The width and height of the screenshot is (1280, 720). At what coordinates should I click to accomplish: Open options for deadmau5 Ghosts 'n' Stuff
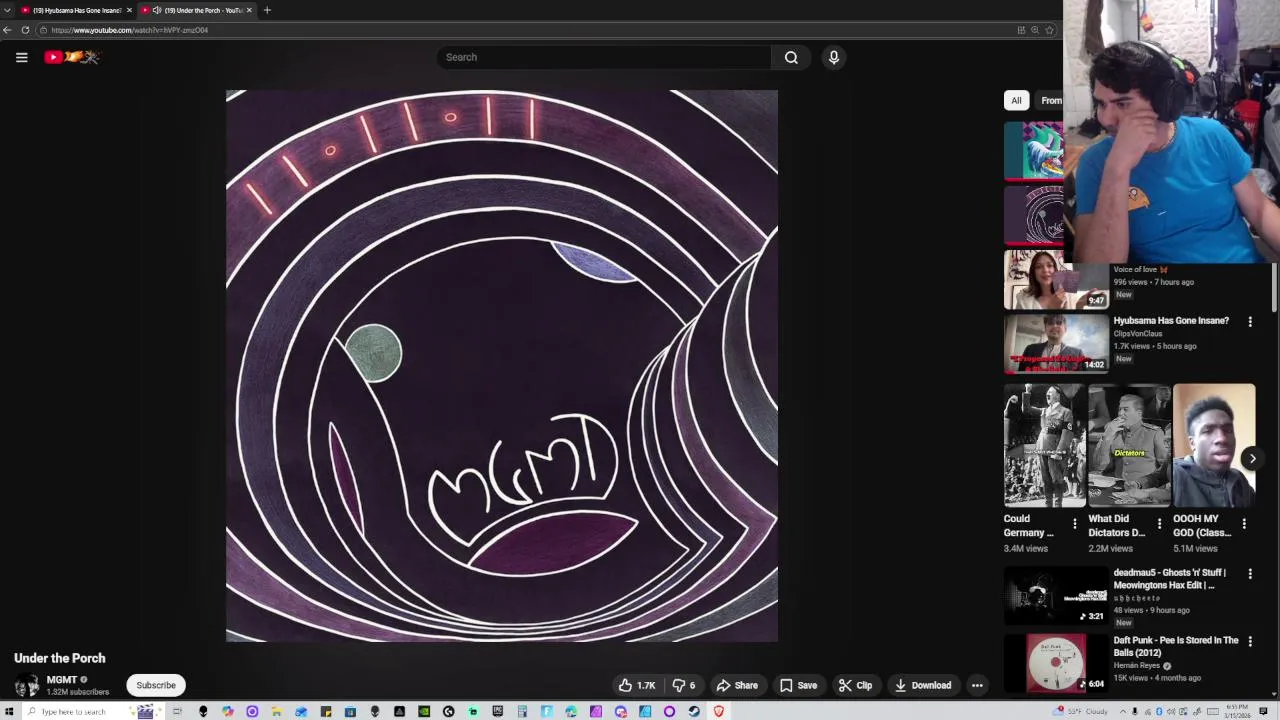pos(1249,574)
